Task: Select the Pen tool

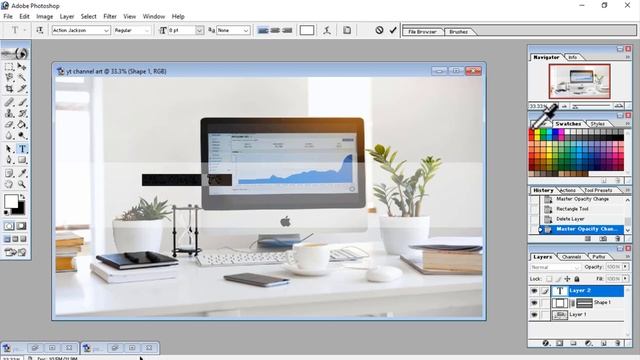Action: click(9, 160)
